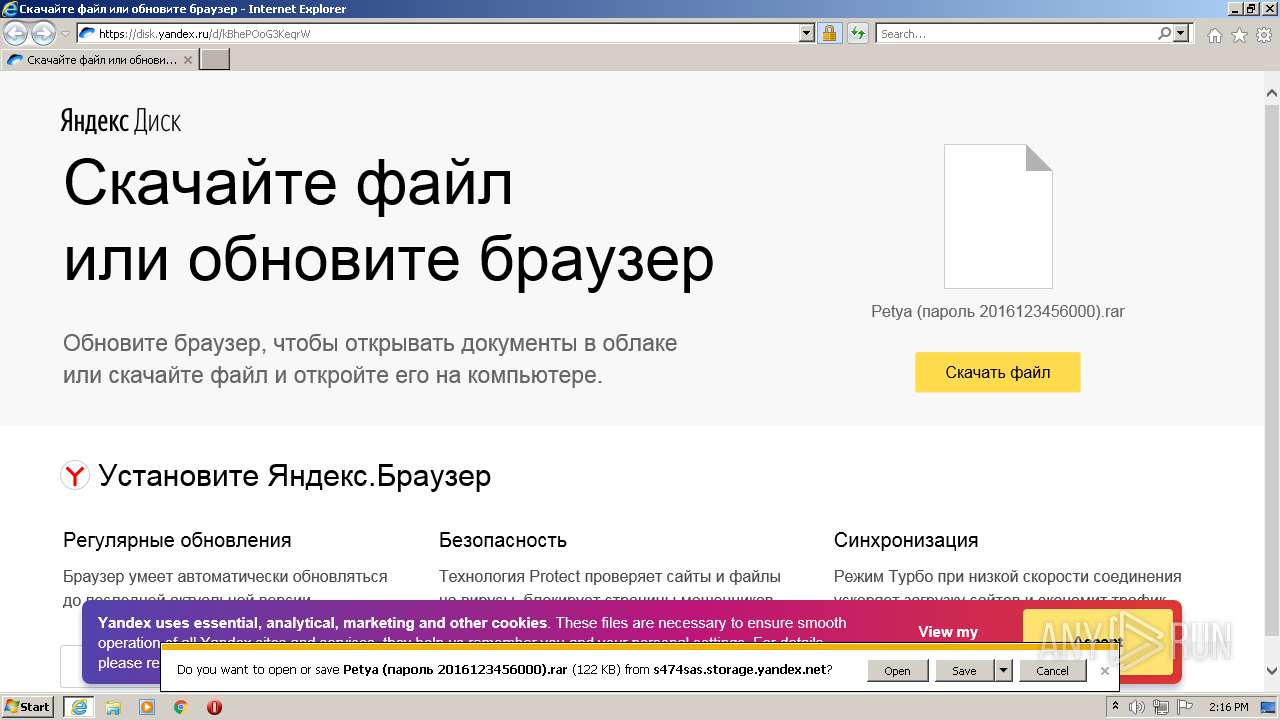Dismiss the download notification bar with X
Viewport: 1280px width, 720px height.
click(1105, 671)
